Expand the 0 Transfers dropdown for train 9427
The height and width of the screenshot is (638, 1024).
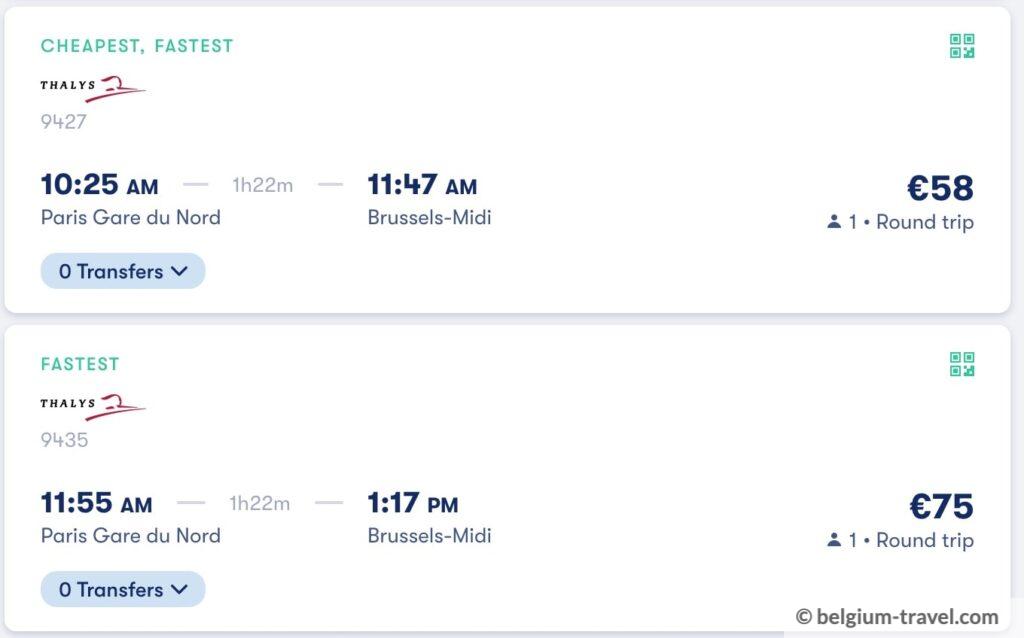click(x=122, y=271)
